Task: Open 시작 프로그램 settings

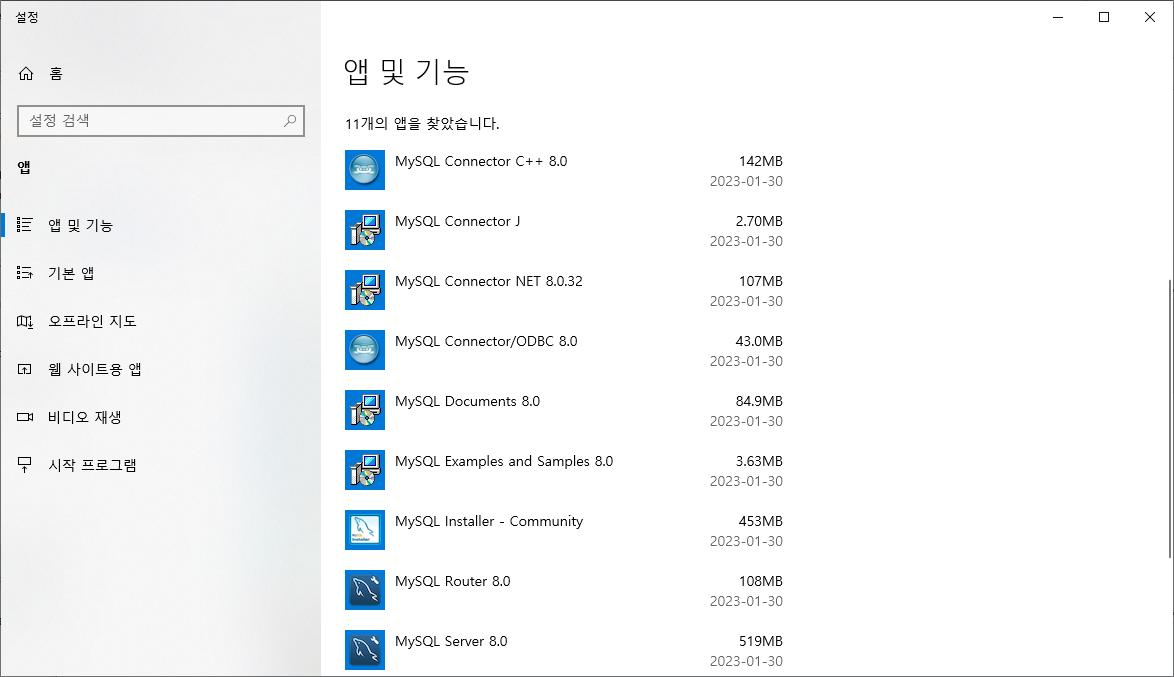Action: (160, 465)
